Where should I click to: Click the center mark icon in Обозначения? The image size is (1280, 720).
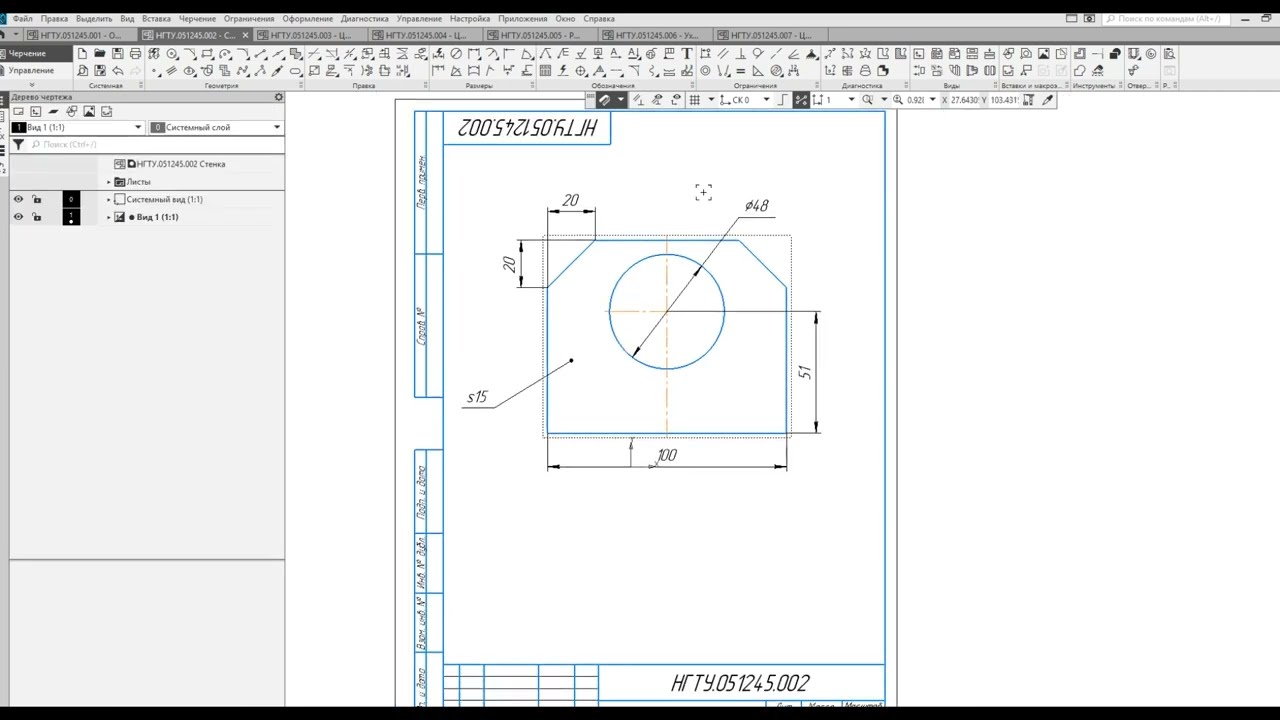click(580, 71)
